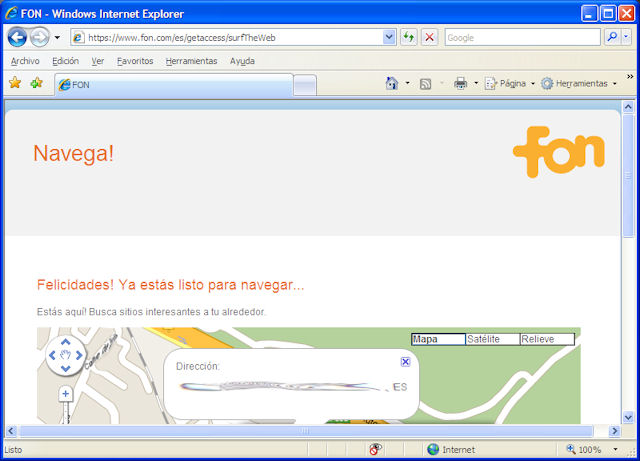Viewport: 640px width, 461px height.
Task: Click the horizontal scrollbar left arrow
Action: click(x=11, y=431)
